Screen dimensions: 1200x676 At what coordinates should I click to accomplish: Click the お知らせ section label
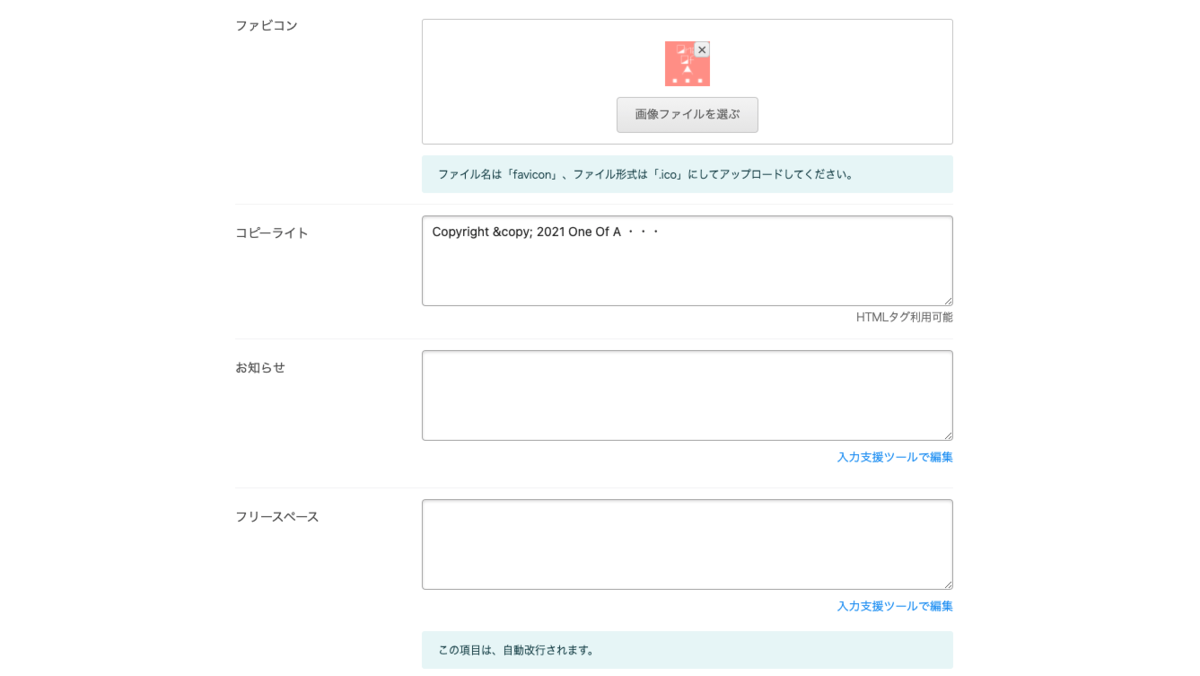(x=261, y=367)
